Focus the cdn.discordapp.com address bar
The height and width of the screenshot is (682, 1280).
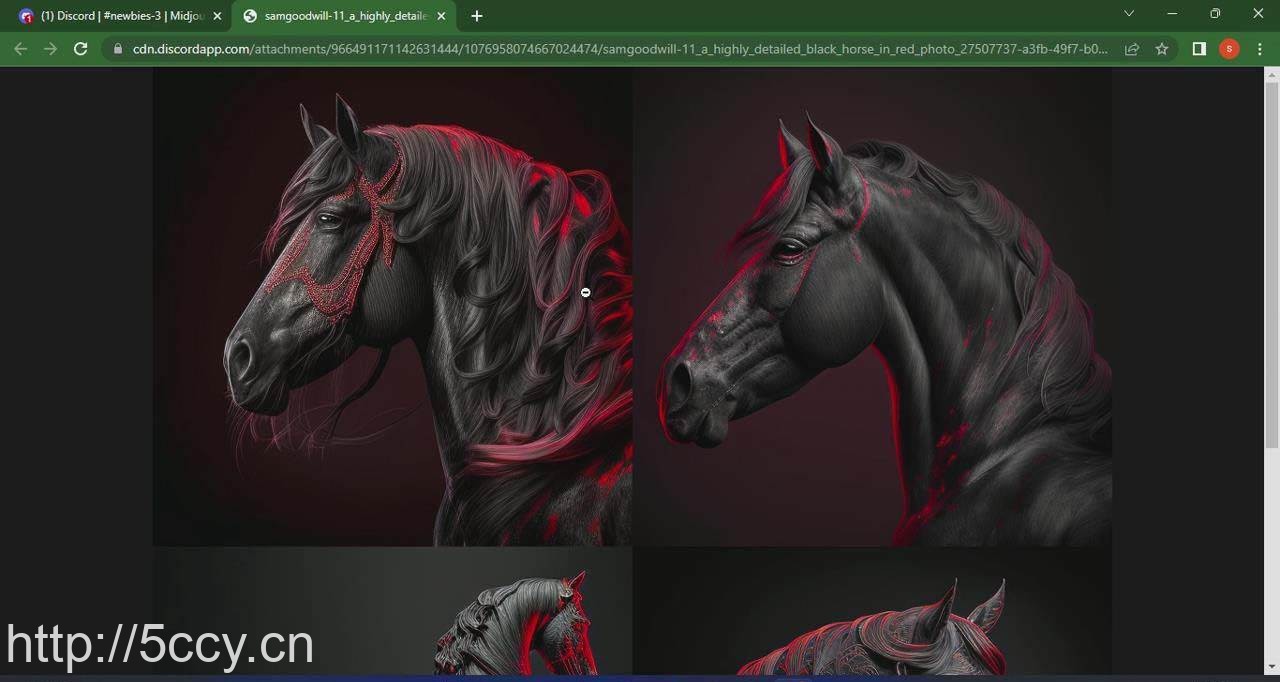[620, 49]
